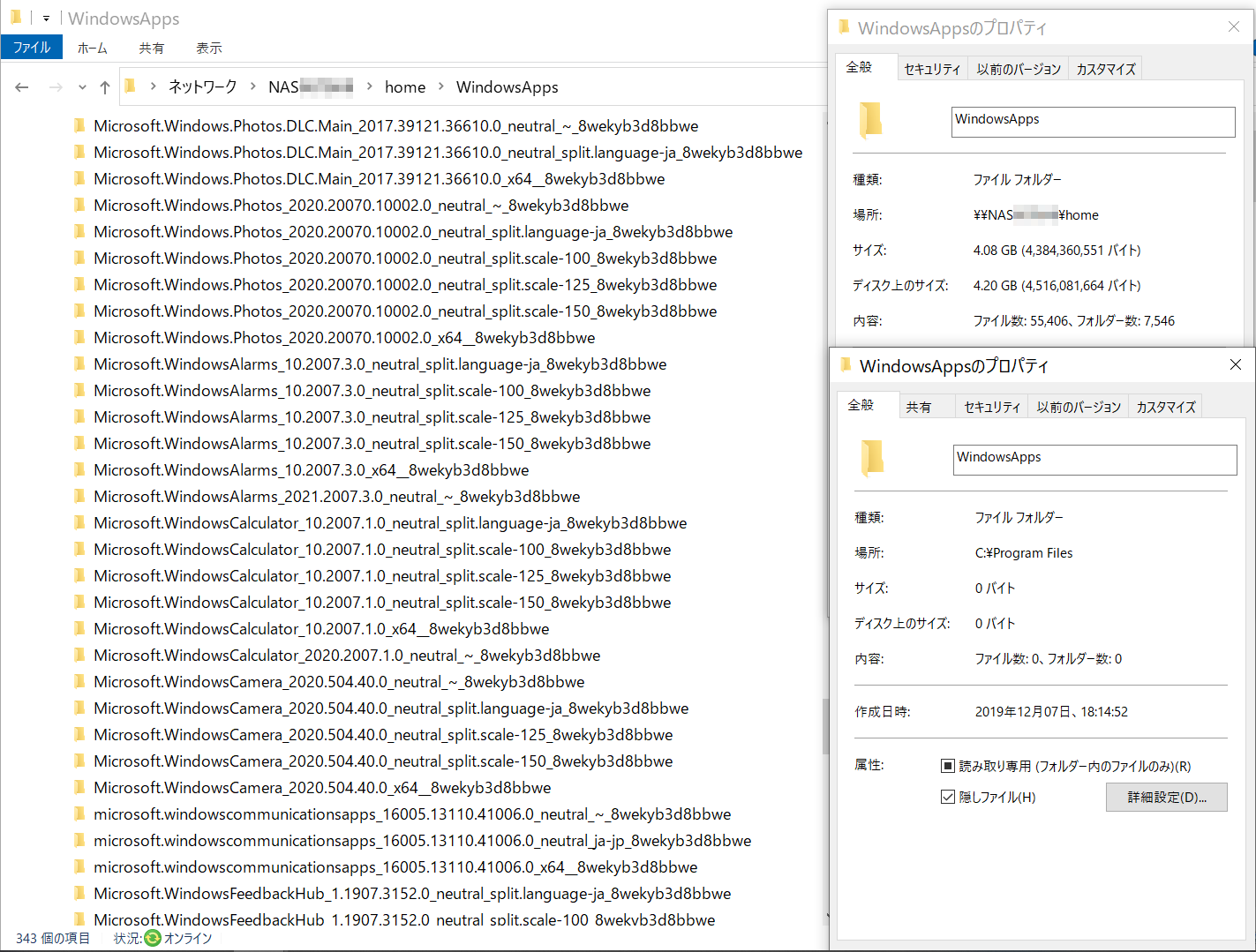
Task: Click folder icon of Photos.DLC.Main_2017.39121.36610.0_x64 row
Action: [x=79, y=179]
